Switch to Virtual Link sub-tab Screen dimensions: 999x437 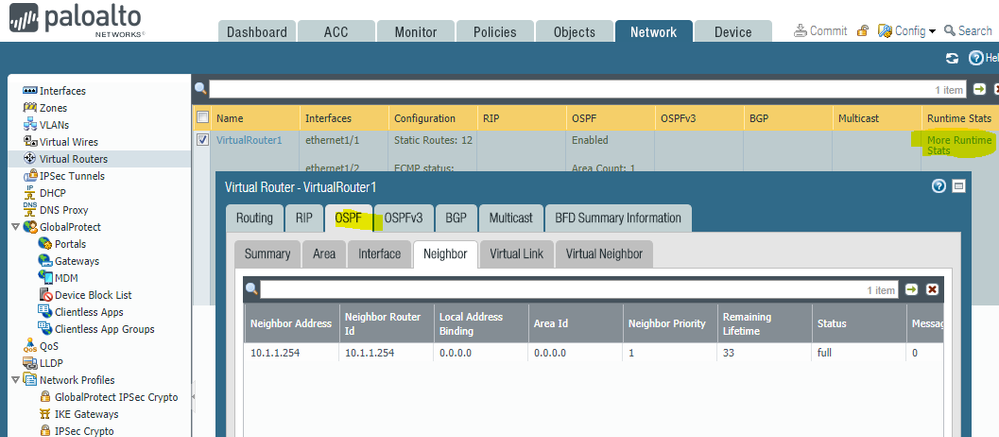[x=517, y=254]
